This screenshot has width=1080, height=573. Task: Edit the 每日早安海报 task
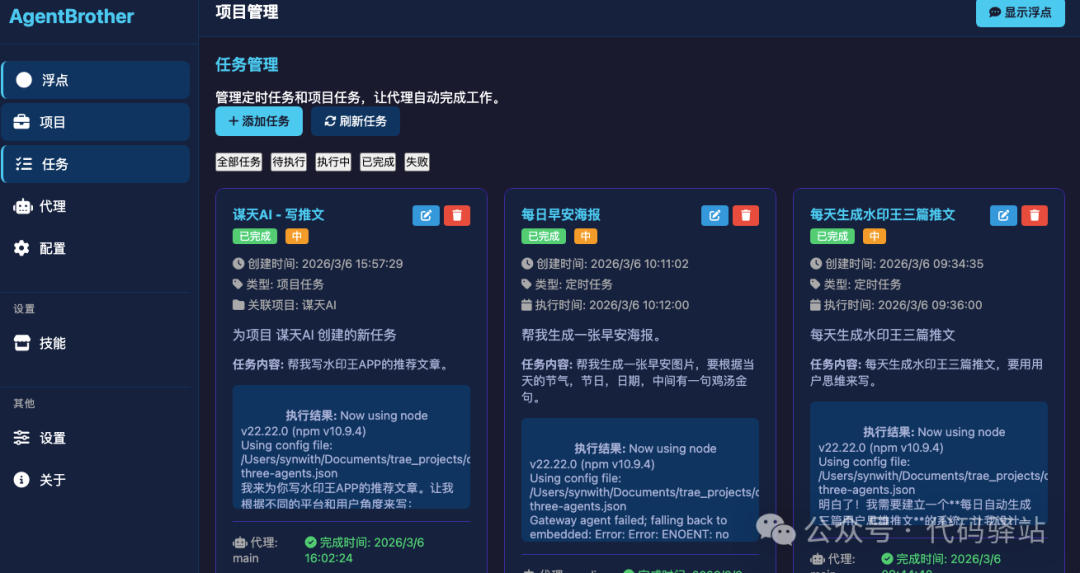[x=715, y=216]
